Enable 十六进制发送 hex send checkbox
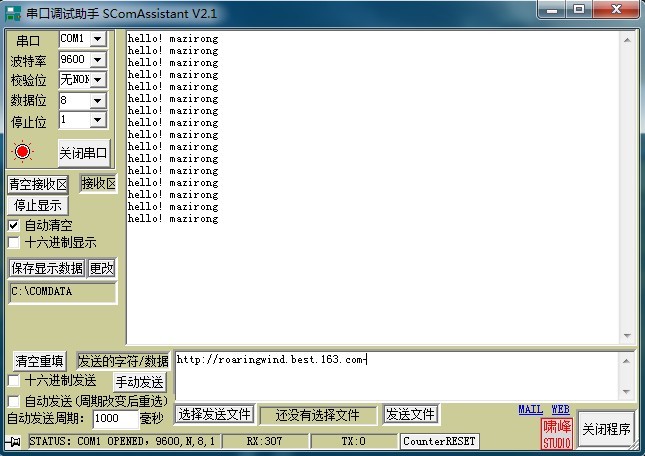 pyautogui.click(x=14, y=381)
